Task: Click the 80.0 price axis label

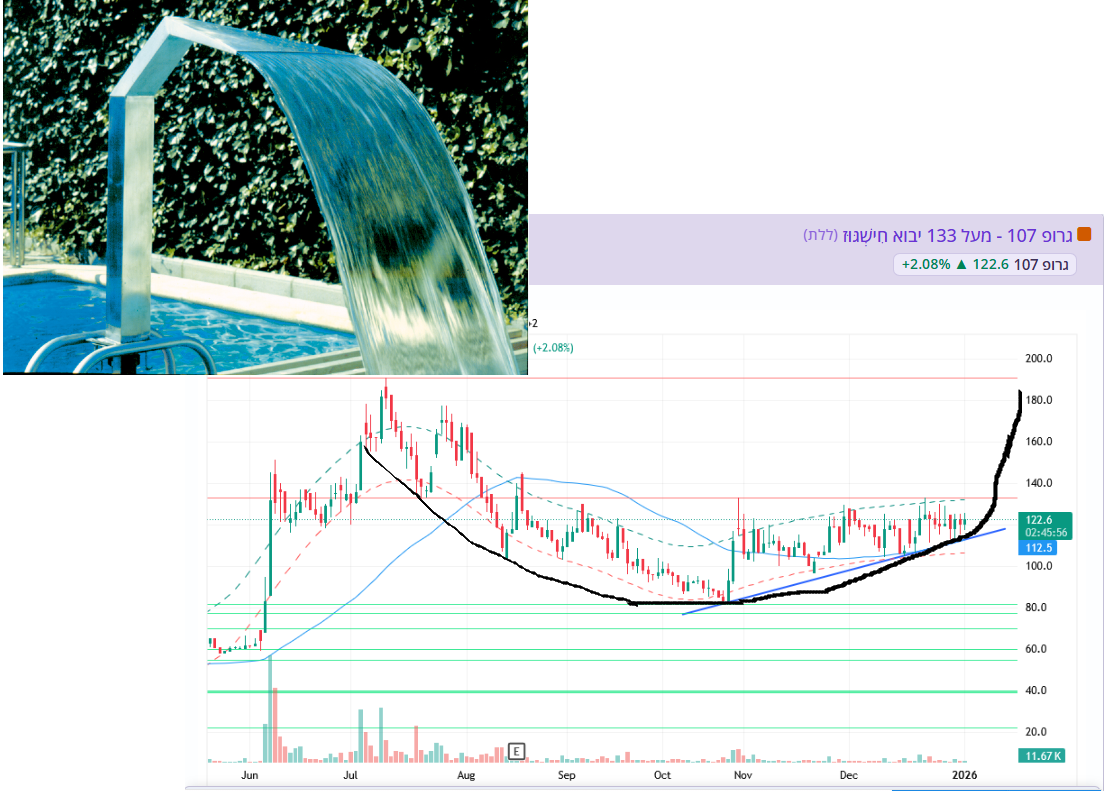Action: [x=1035, y=607]
